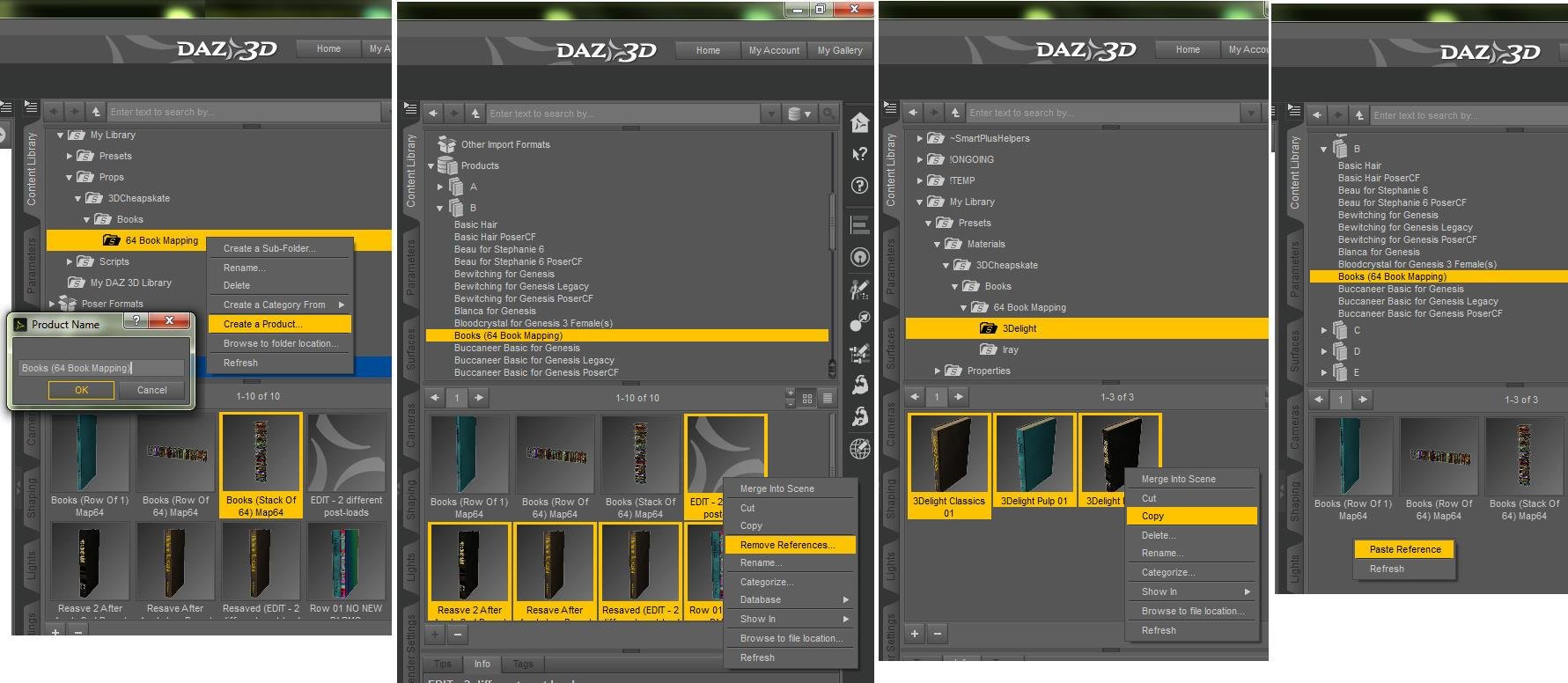
Task: Confirm Product Name dialog with OK
Action: coord(81,390)
